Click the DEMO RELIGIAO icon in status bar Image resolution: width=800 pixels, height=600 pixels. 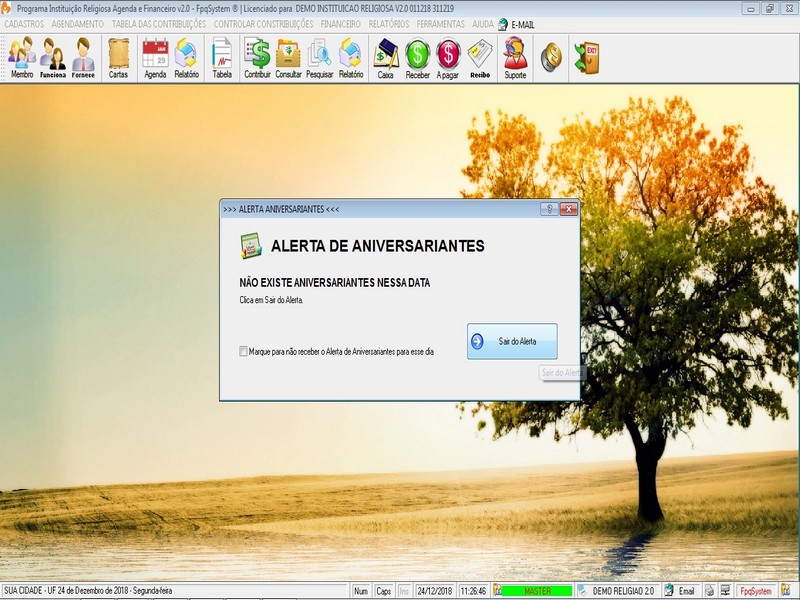(x=582, y=590)
